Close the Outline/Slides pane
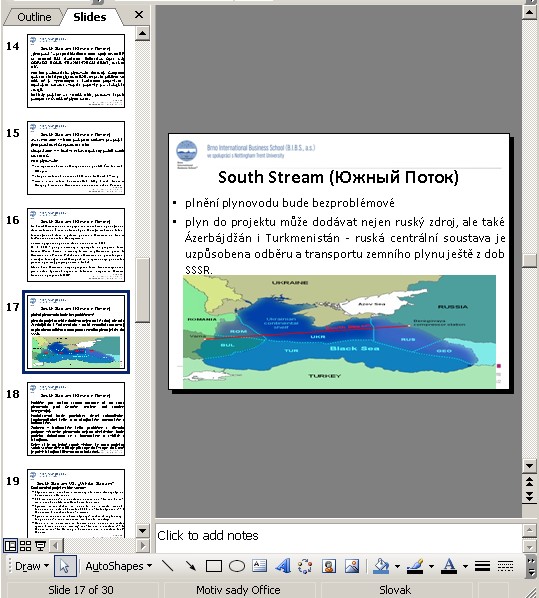The height and width of the screenshot is (598, 539). pyautogui.click(x=139, y=15)
